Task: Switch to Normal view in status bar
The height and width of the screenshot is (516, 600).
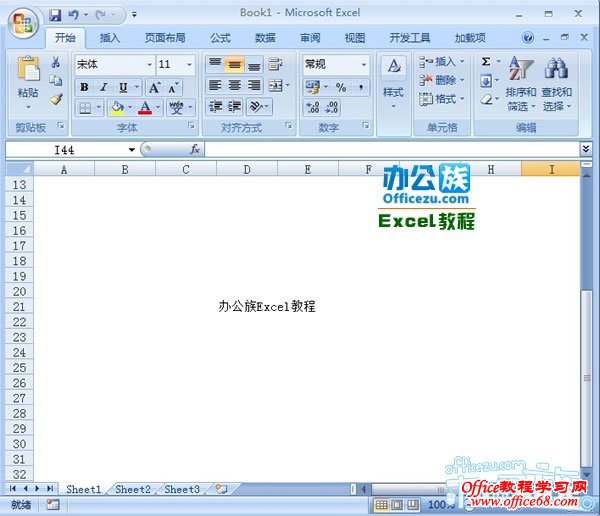Action: tap(382, 505)
